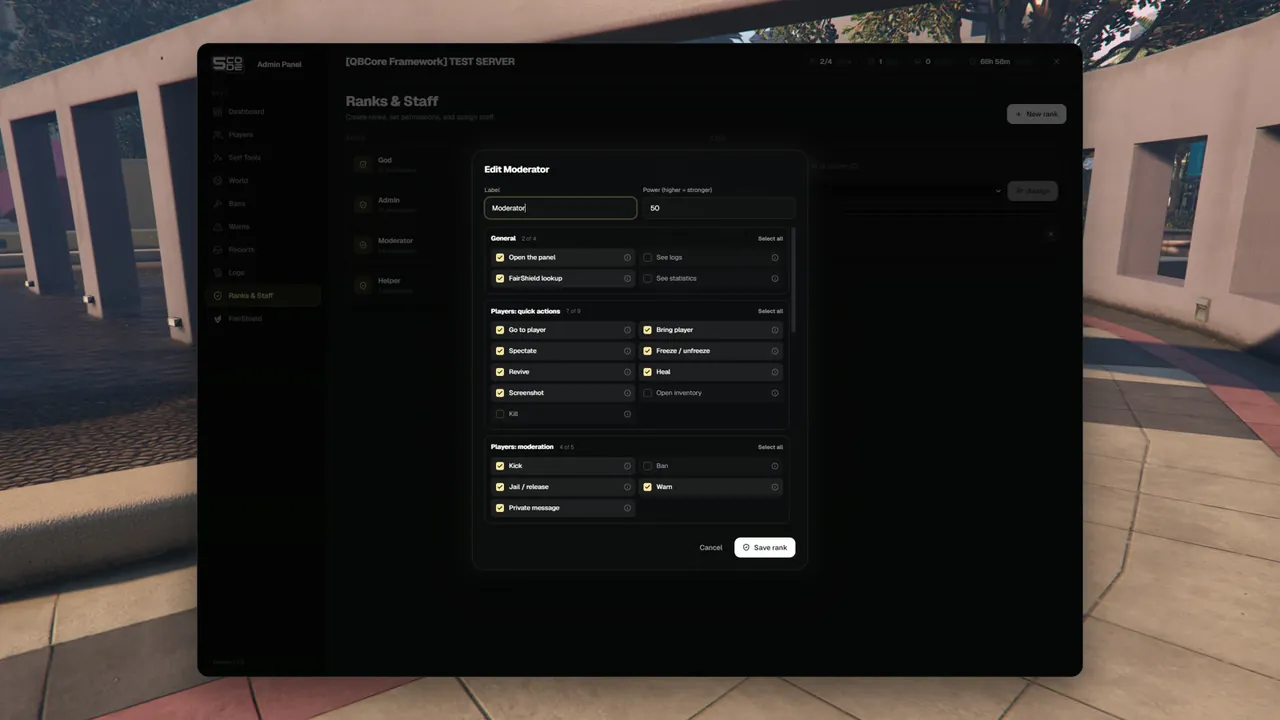Viewport: 1280px width, 720px height.
Task: Check the Kill permission box
Action: (500, 414)
